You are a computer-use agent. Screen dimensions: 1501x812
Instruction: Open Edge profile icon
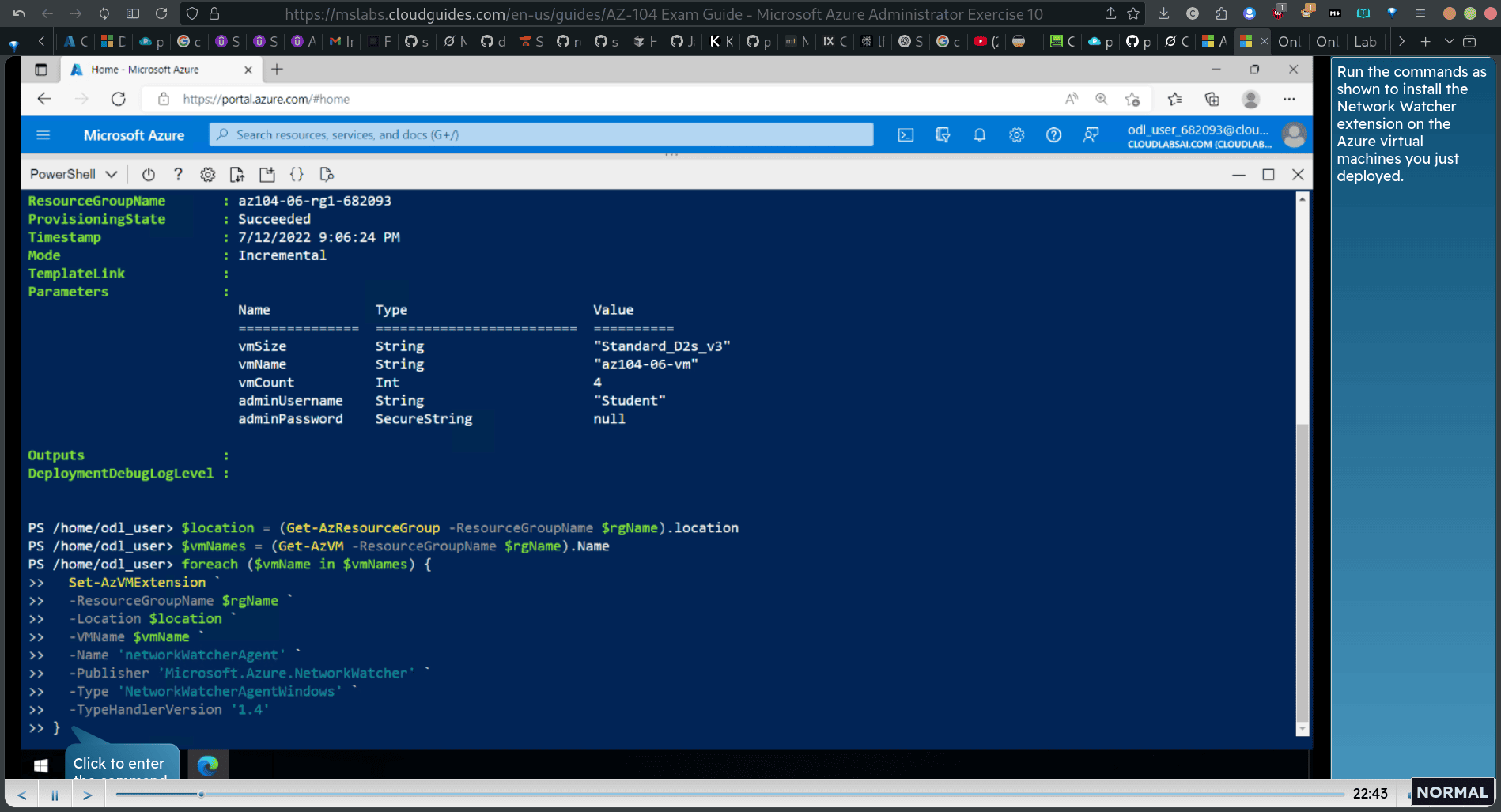click(1250, 99)
